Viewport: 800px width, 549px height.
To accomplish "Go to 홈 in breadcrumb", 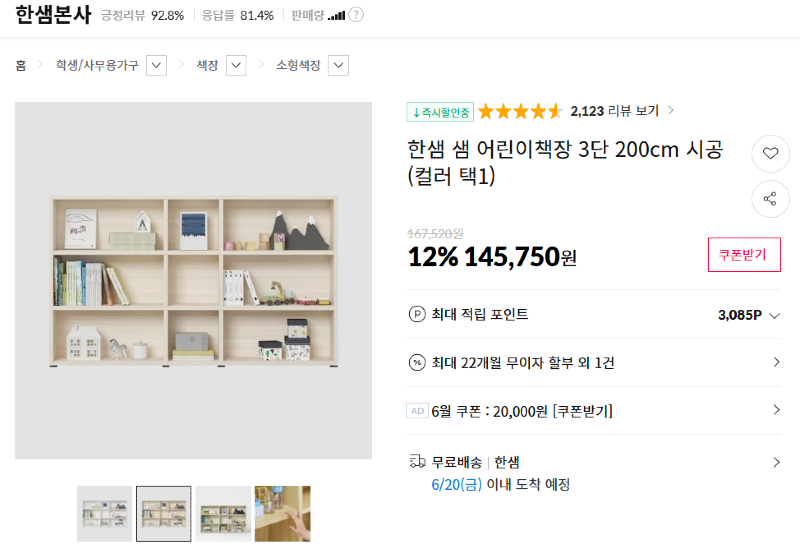I will point(21,65).
